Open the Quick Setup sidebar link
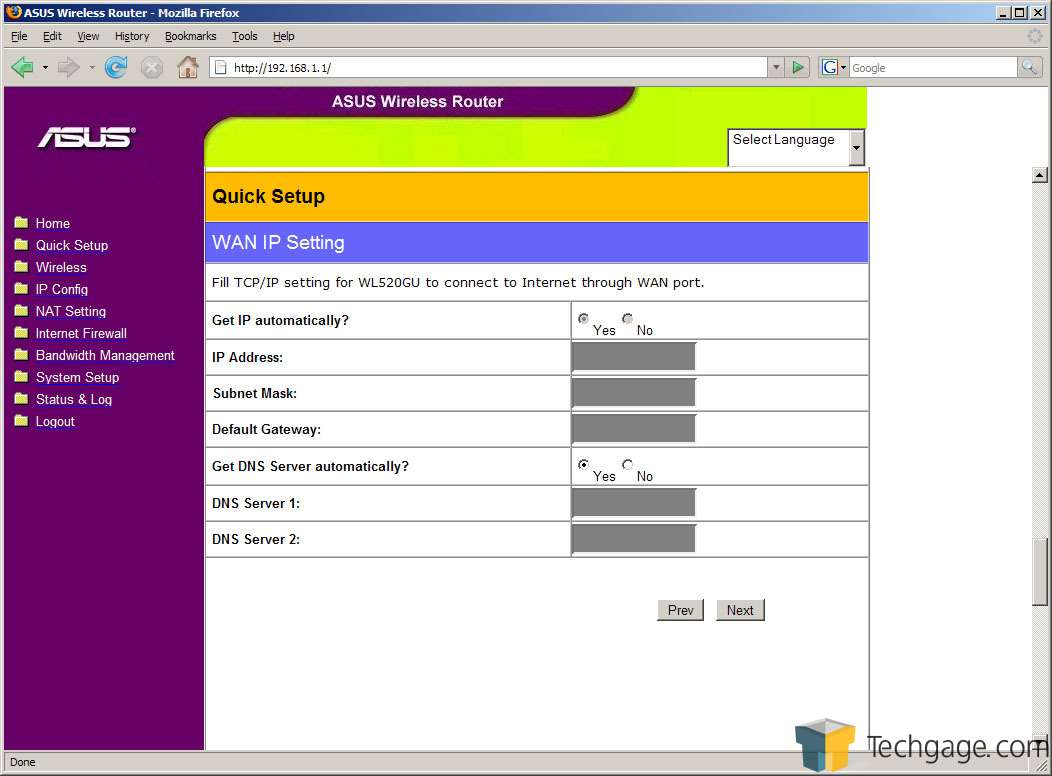 tap(72, 245)
